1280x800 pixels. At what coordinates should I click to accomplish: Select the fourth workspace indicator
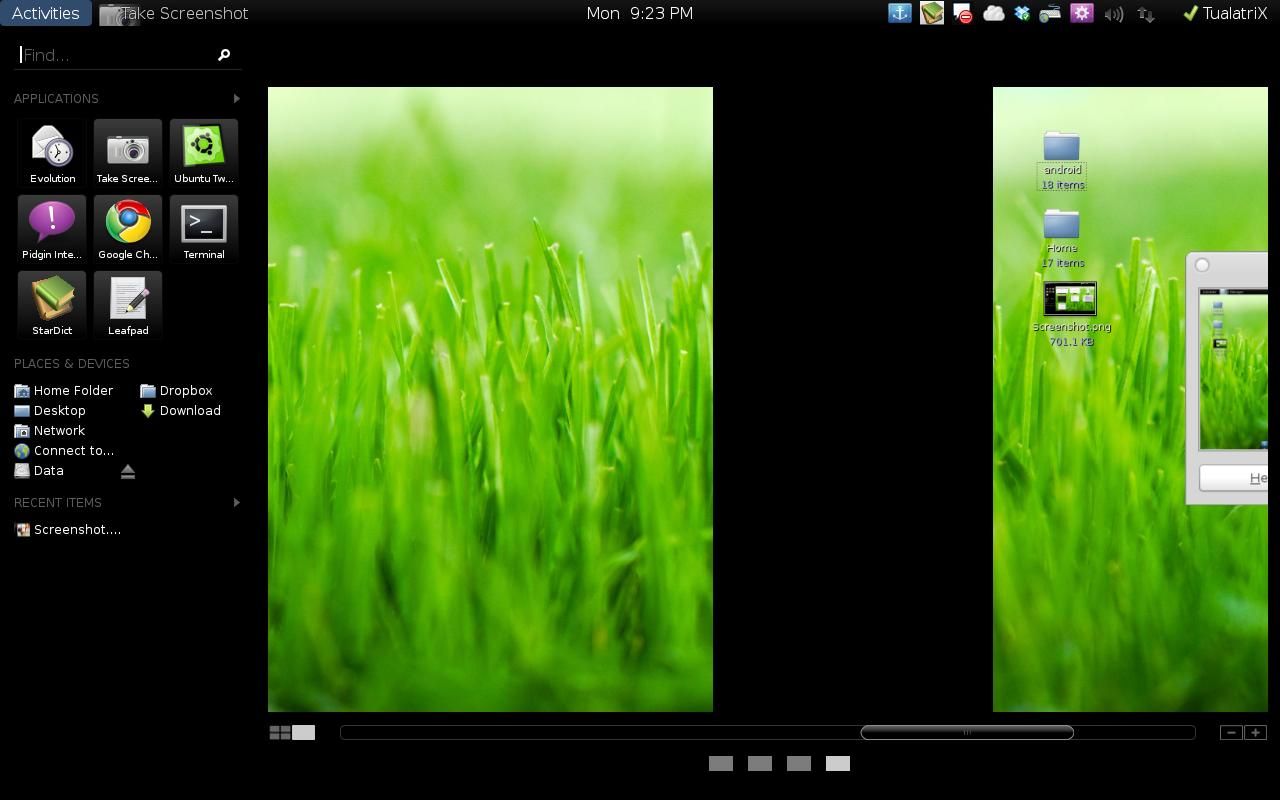pos(837,764)
